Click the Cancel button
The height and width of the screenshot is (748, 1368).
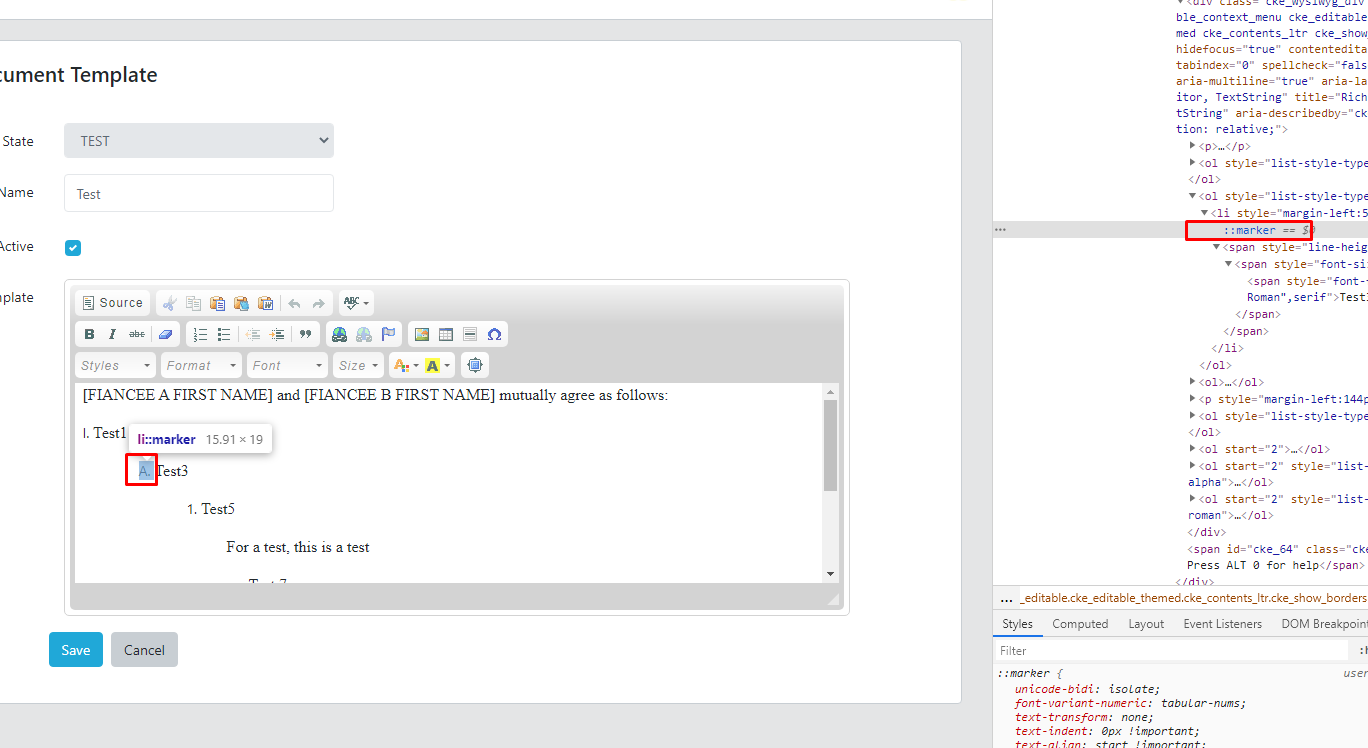(144, 650)
